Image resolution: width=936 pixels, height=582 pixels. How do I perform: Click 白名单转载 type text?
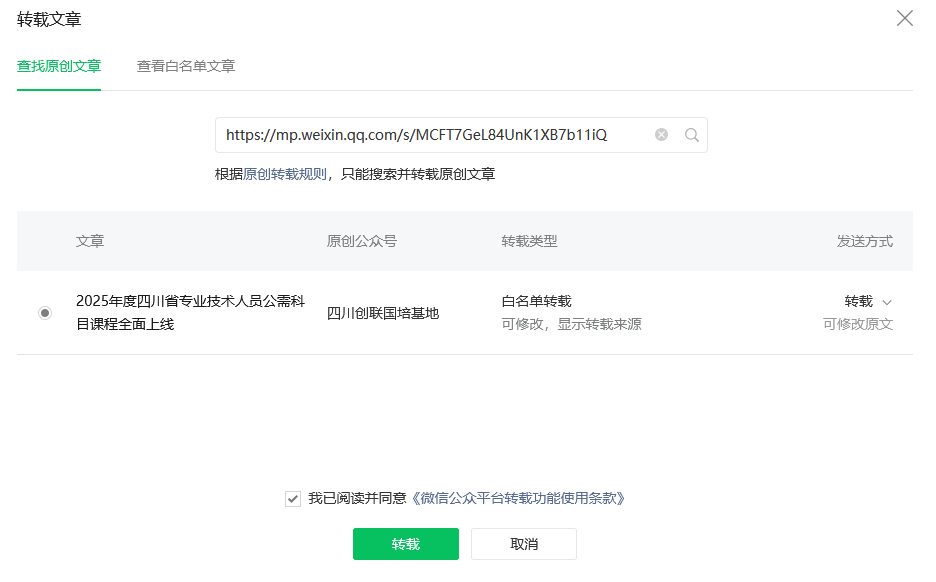[536, 301]
